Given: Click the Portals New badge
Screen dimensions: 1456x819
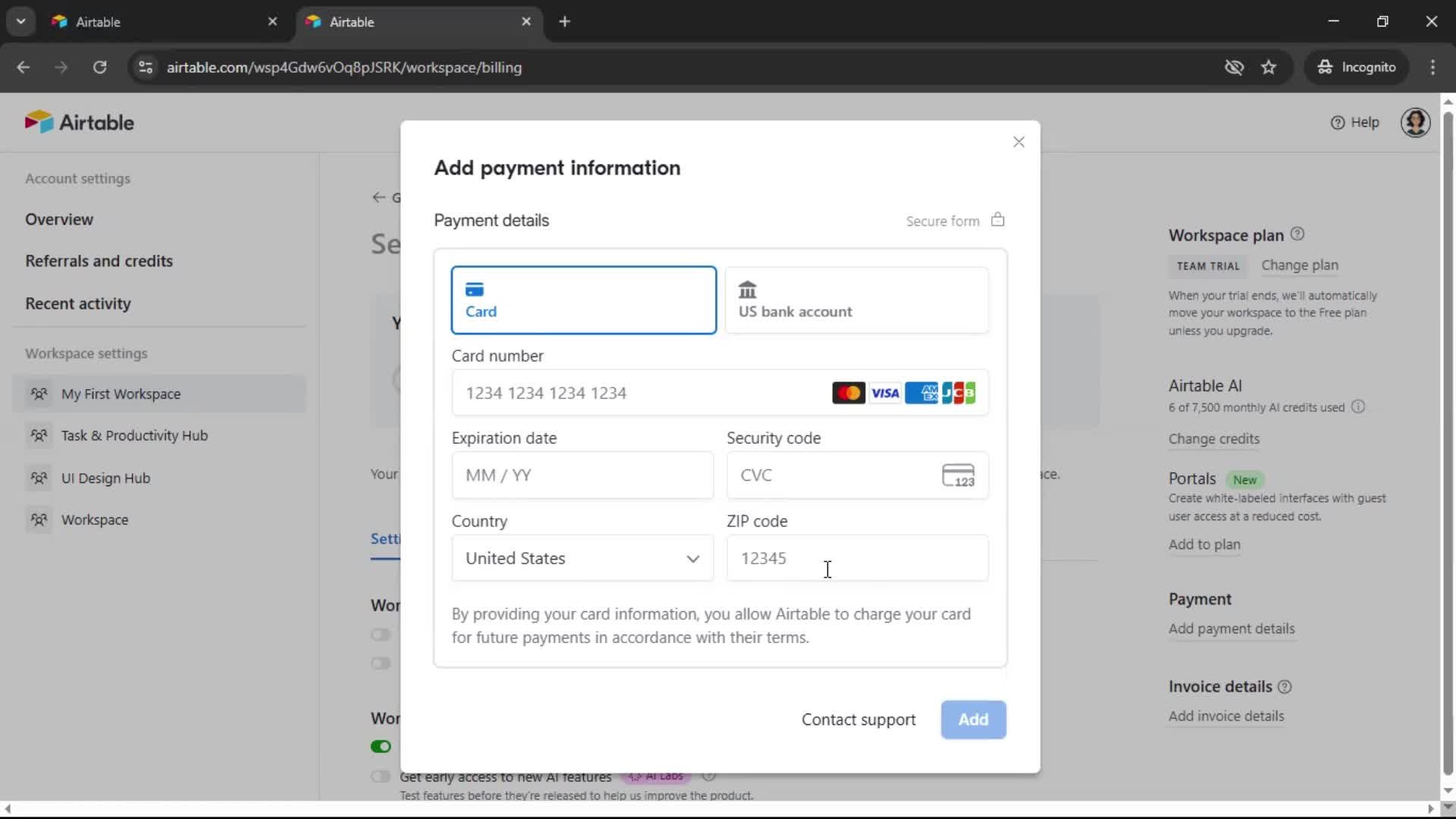Looking at the screenshot, I should pos(1244,479).
